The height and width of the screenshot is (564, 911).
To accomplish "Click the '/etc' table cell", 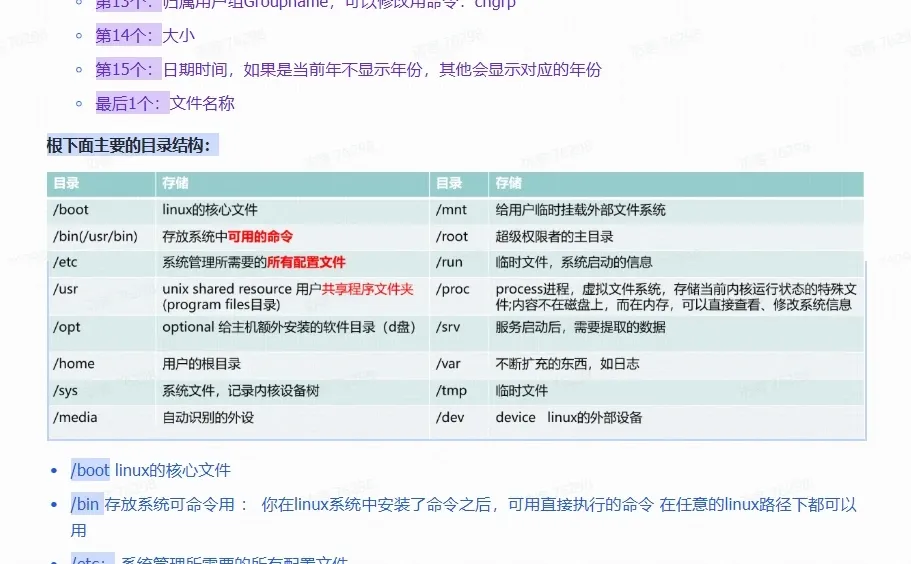I will pyautogui.click(x=101, y=263).
